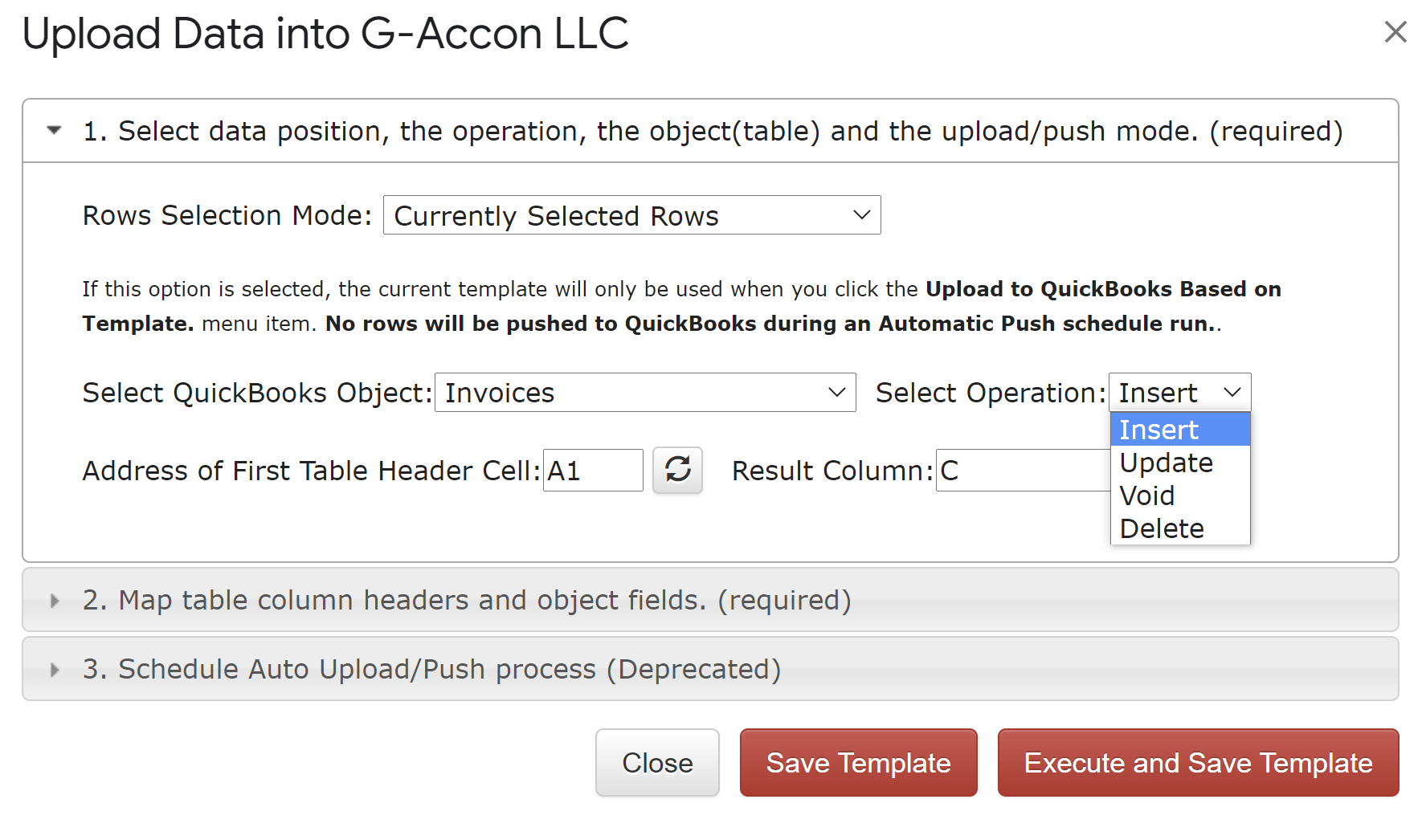Expand the Schedule Auto Upload/Push section
1422x840 pixels.
(55, 670)
